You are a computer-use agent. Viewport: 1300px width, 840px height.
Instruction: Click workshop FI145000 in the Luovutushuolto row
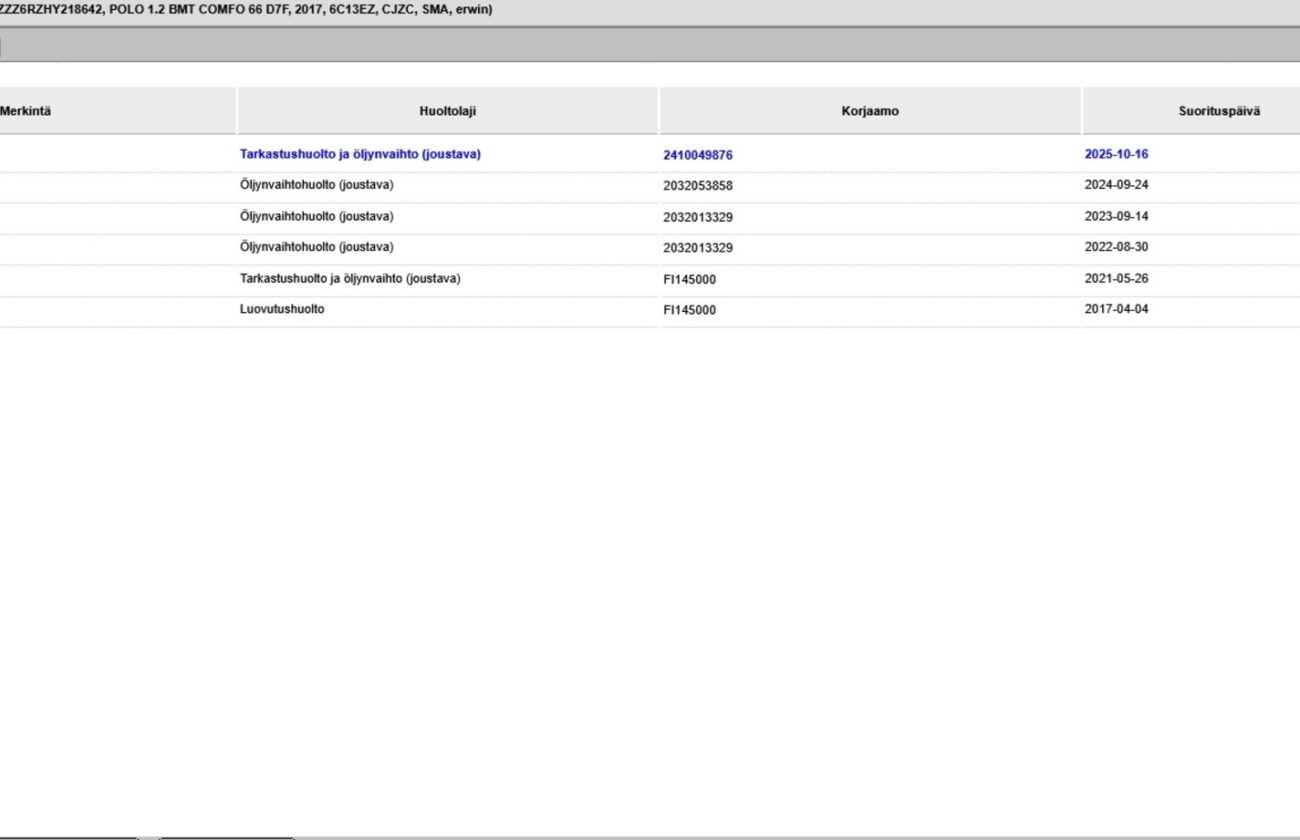pyautogui.click(x=689, y=310)
